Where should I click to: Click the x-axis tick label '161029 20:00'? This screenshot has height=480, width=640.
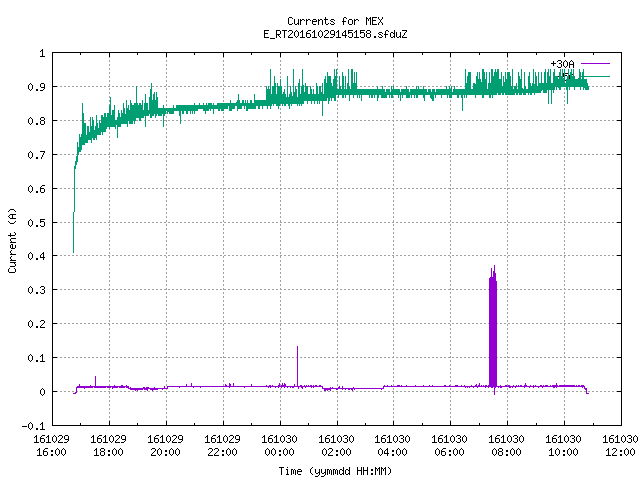click(x=165, y=446)
